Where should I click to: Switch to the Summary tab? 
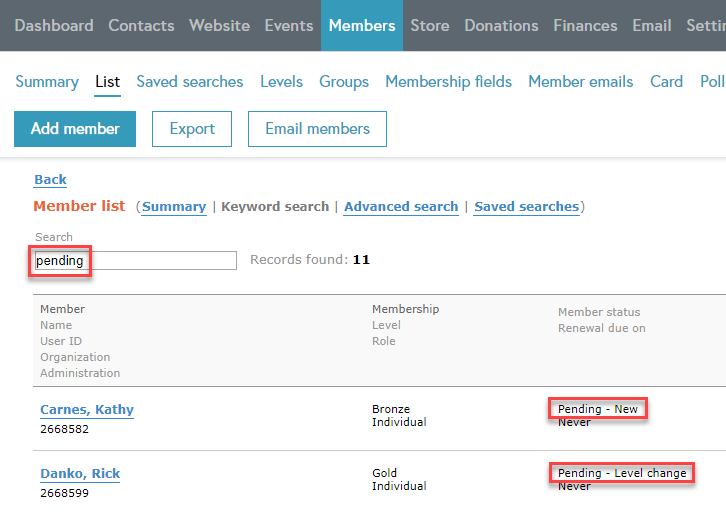pos(47,82)
